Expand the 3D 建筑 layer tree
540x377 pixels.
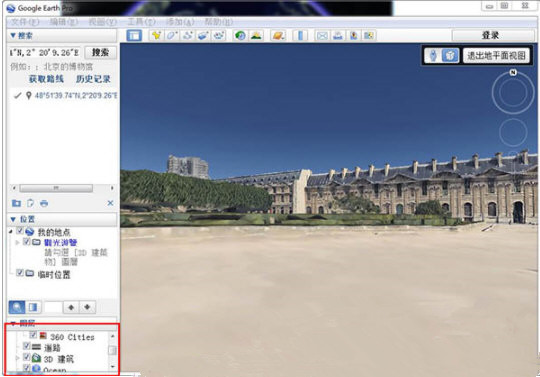click(18, 358)
